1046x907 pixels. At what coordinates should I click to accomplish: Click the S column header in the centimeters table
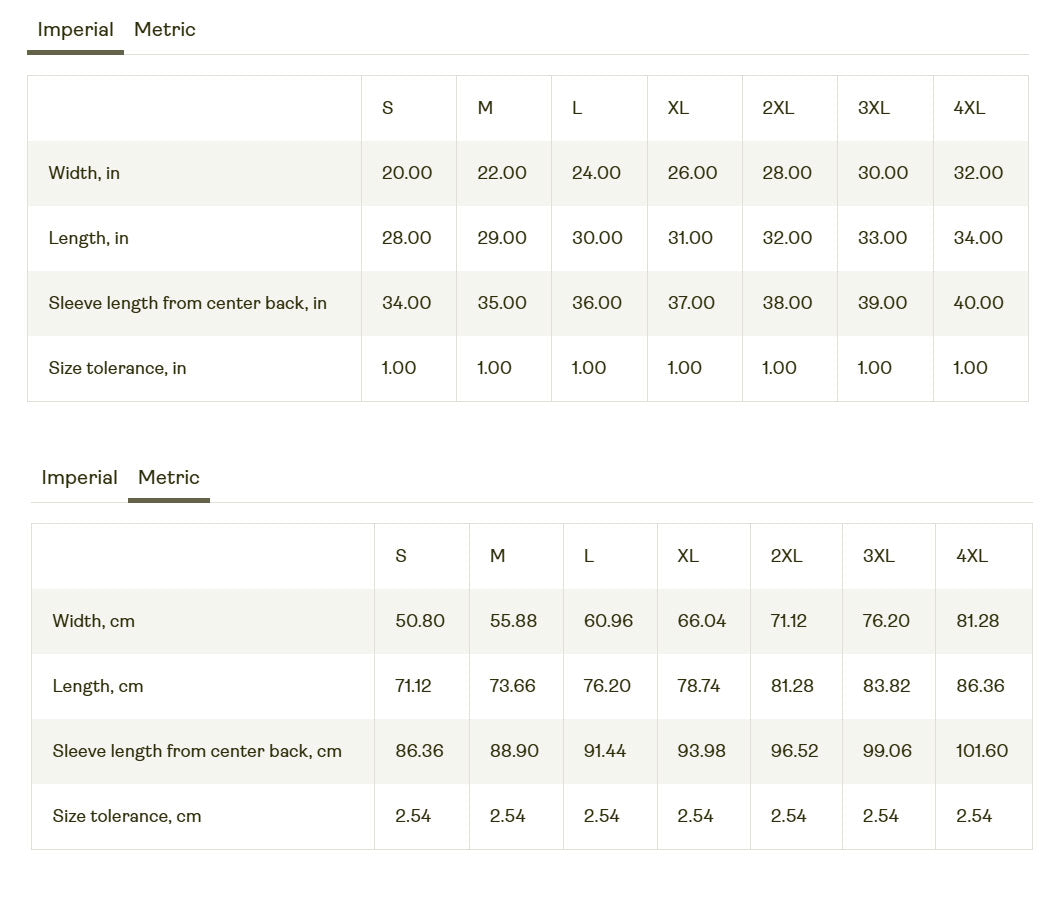point(401,556)
